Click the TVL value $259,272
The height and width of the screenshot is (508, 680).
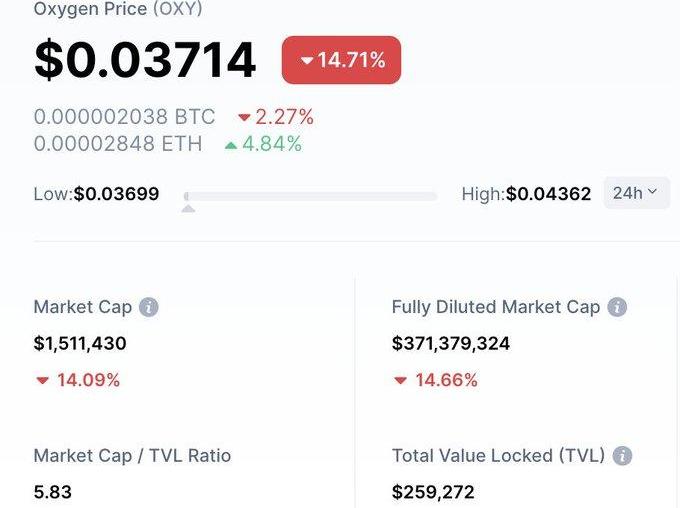[x=433, y=492]
